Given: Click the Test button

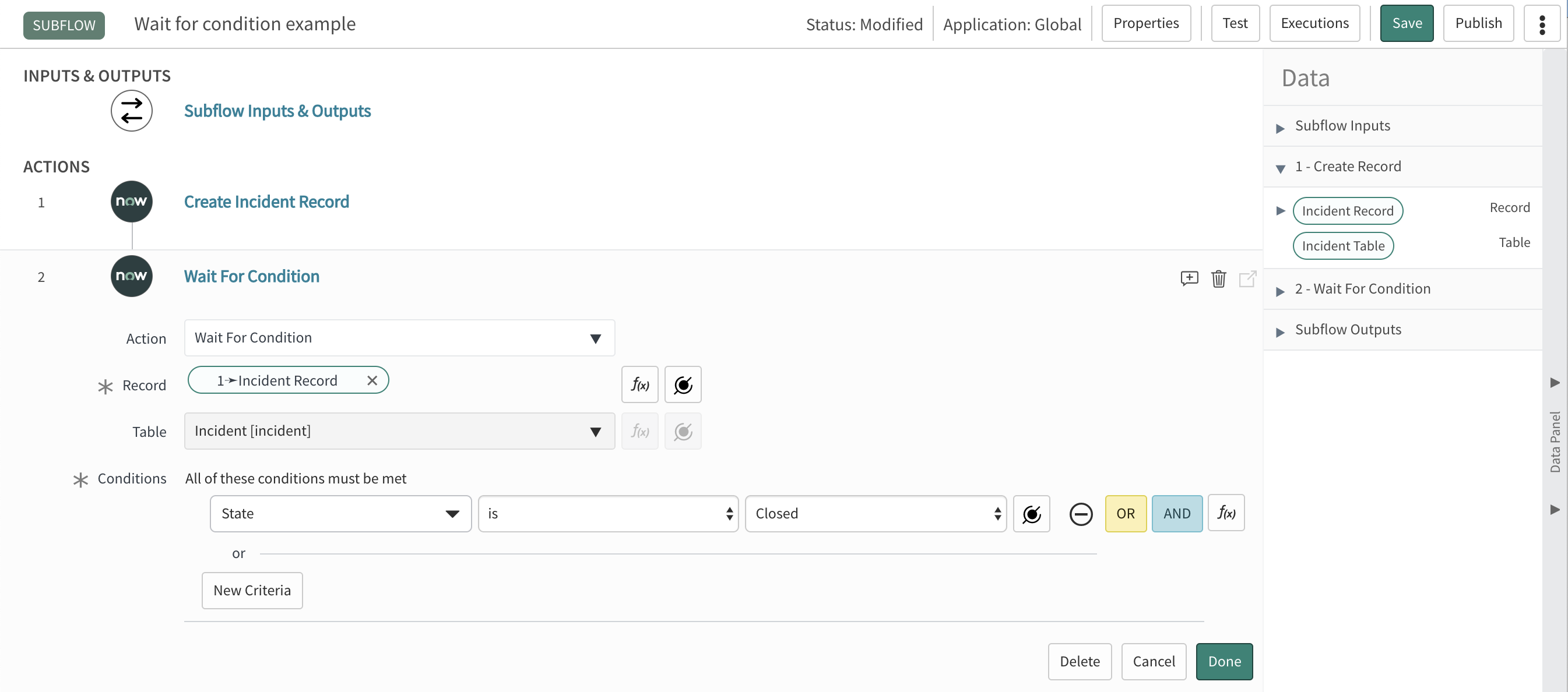Looking at the screenshot, I should (x=1235, y=24).
